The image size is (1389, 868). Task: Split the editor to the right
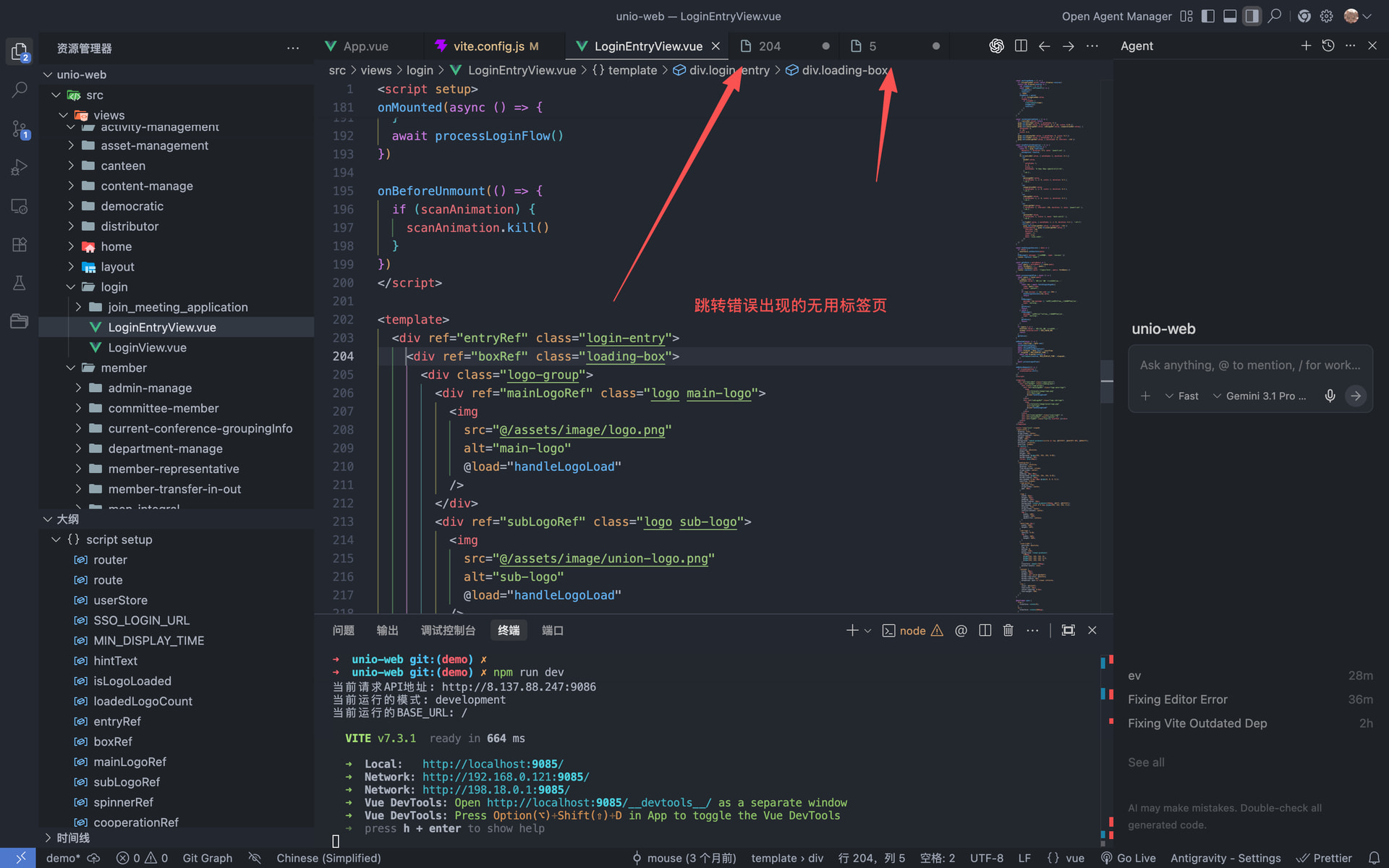tap(1021, 46)
